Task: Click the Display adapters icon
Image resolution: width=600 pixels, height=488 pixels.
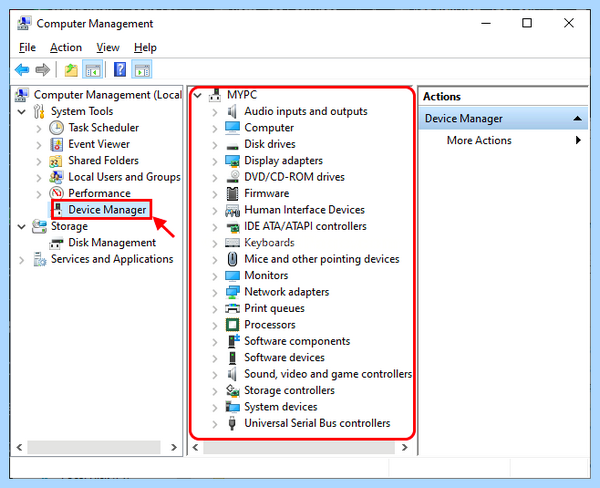Action: pyautogui.click(x=232, y=161)
